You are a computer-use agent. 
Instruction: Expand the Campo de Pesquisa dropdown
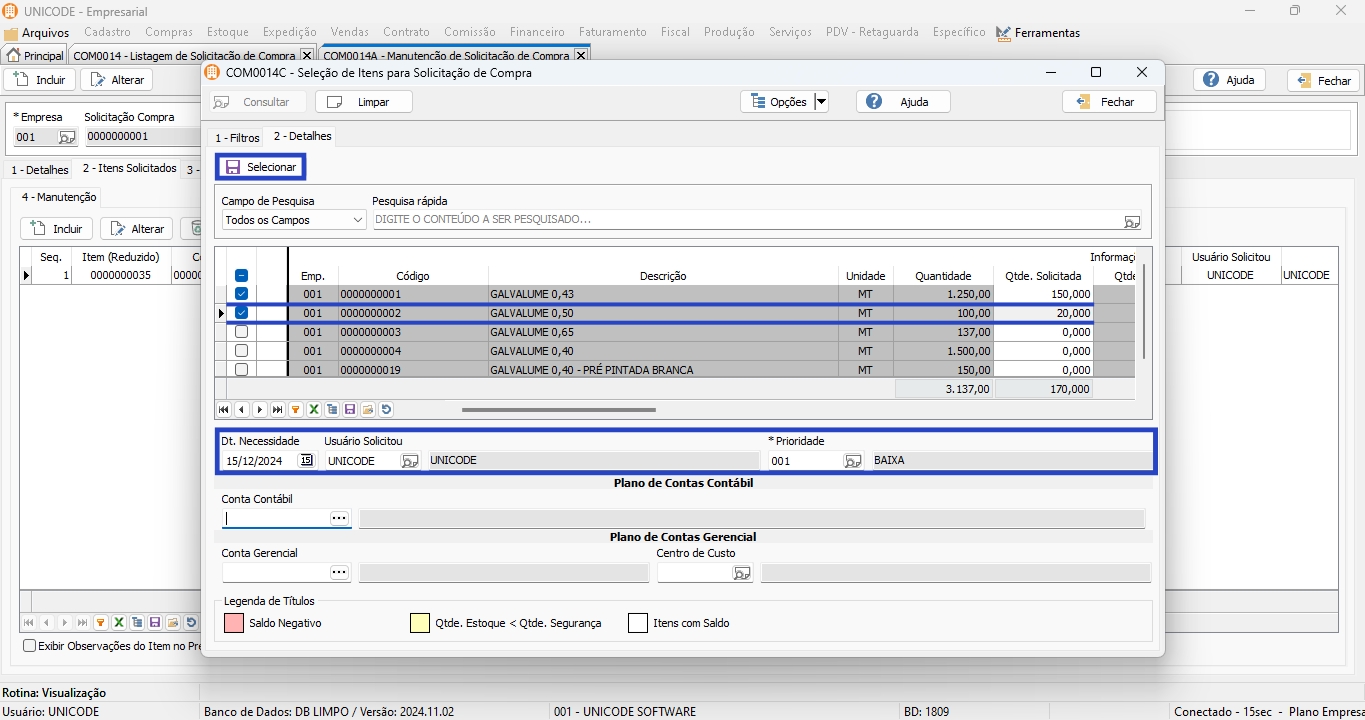(358, 220)
